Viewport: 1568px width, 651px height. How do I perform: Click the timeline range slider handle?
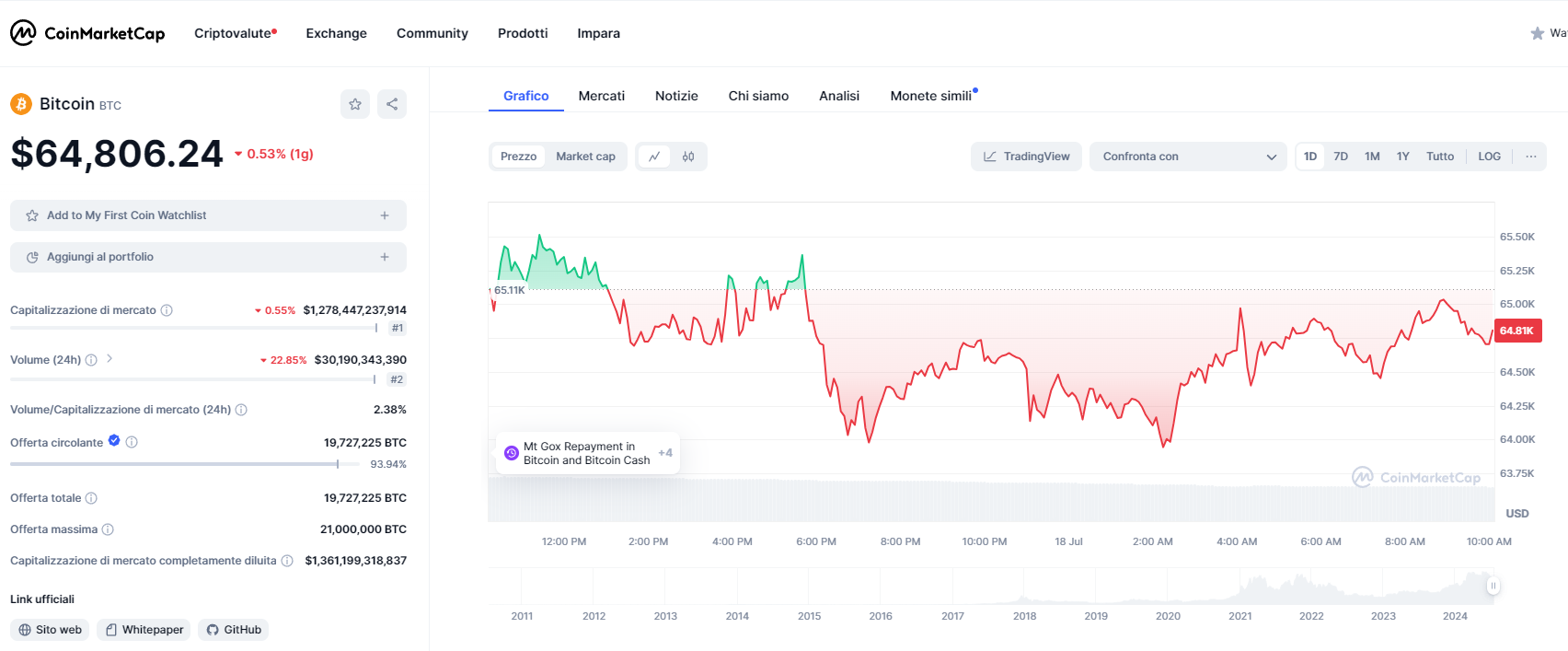[x=1493, y=586]
